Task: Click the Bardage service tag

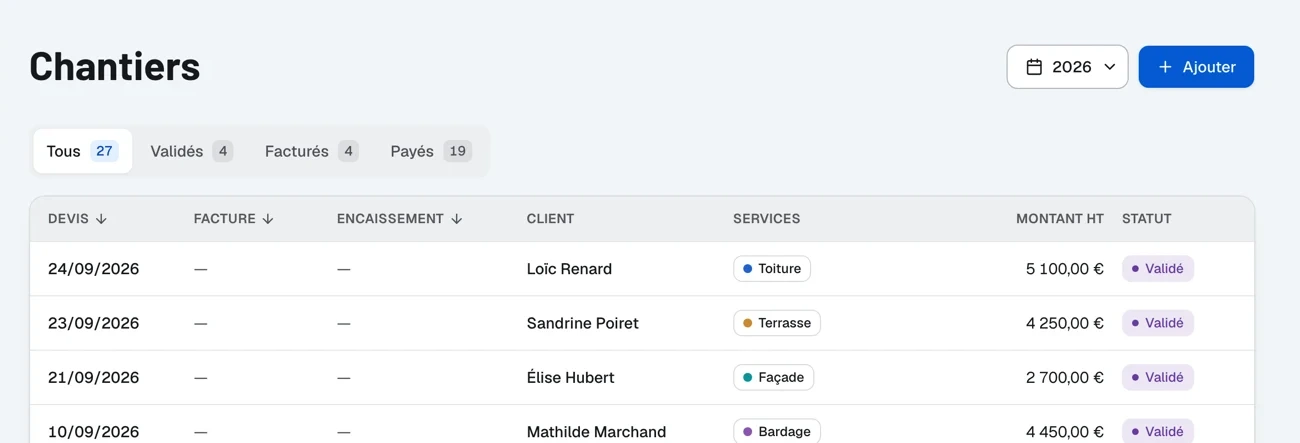Action: click(x=777, y=432)
